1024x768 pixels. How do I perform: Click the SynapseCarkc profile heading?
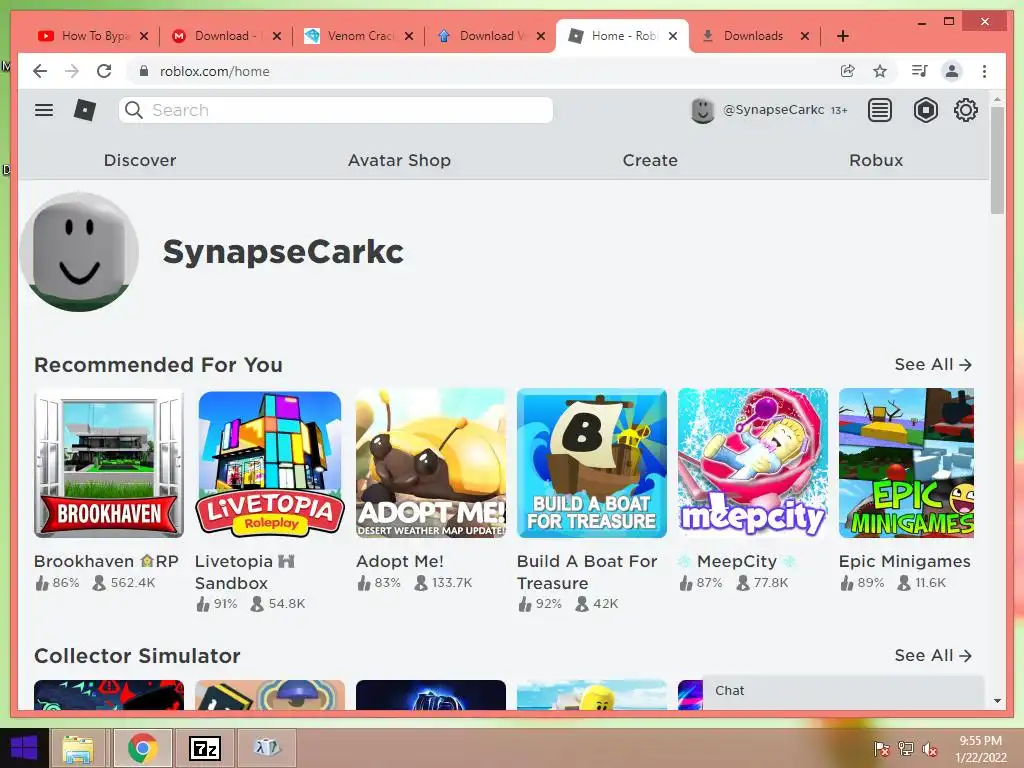(283, 251)
